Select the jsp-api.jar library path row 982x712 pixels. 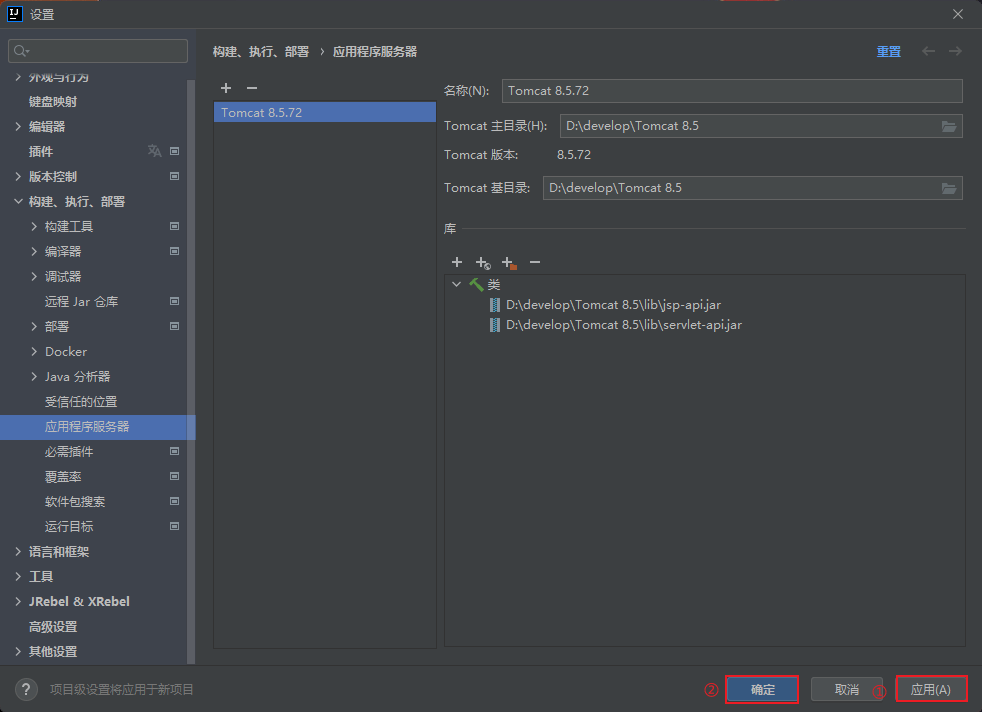[x=613, y=305]
